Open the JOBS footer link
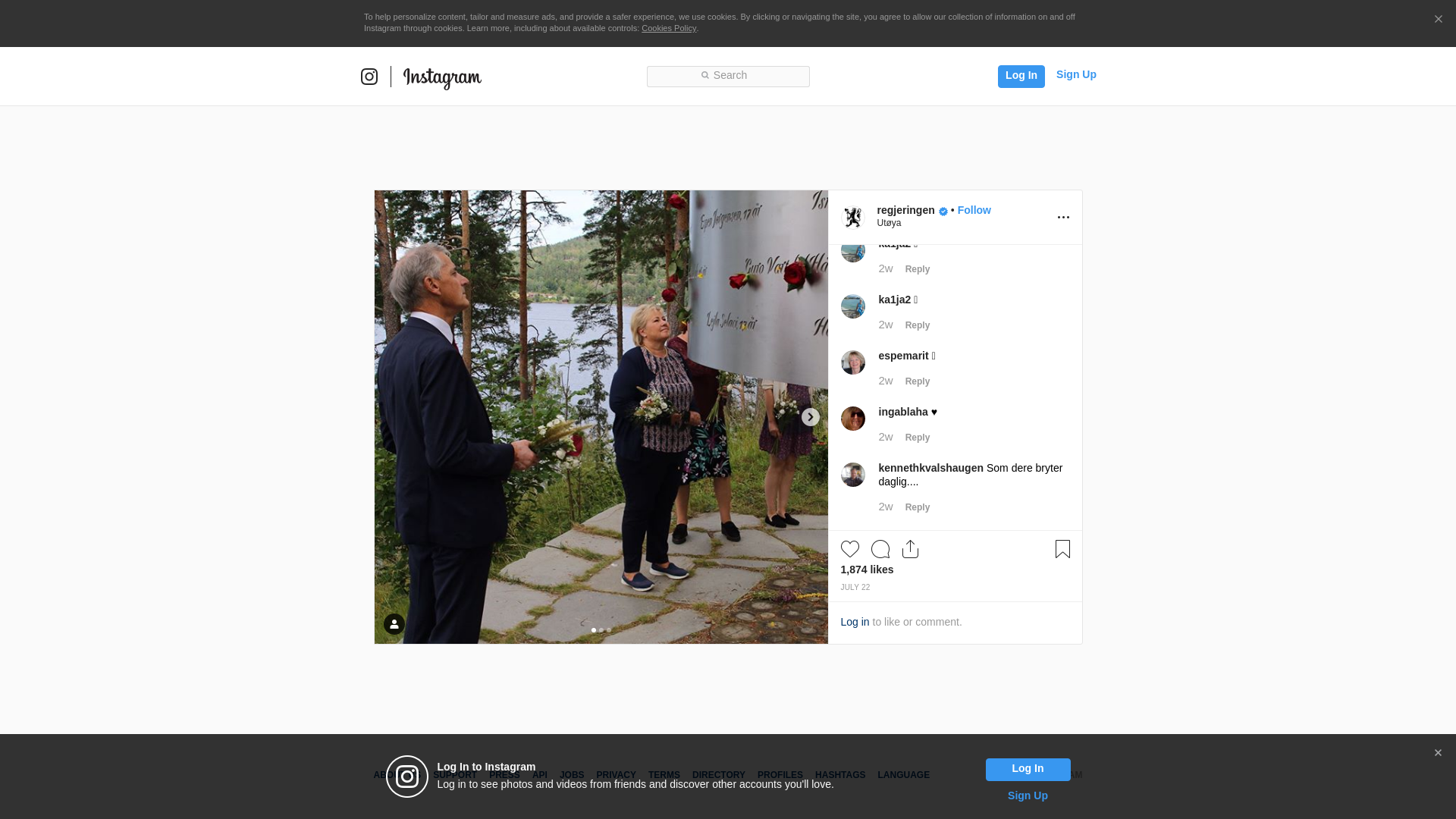This screenshot has height=819, width=1456. tap(572, 775)
